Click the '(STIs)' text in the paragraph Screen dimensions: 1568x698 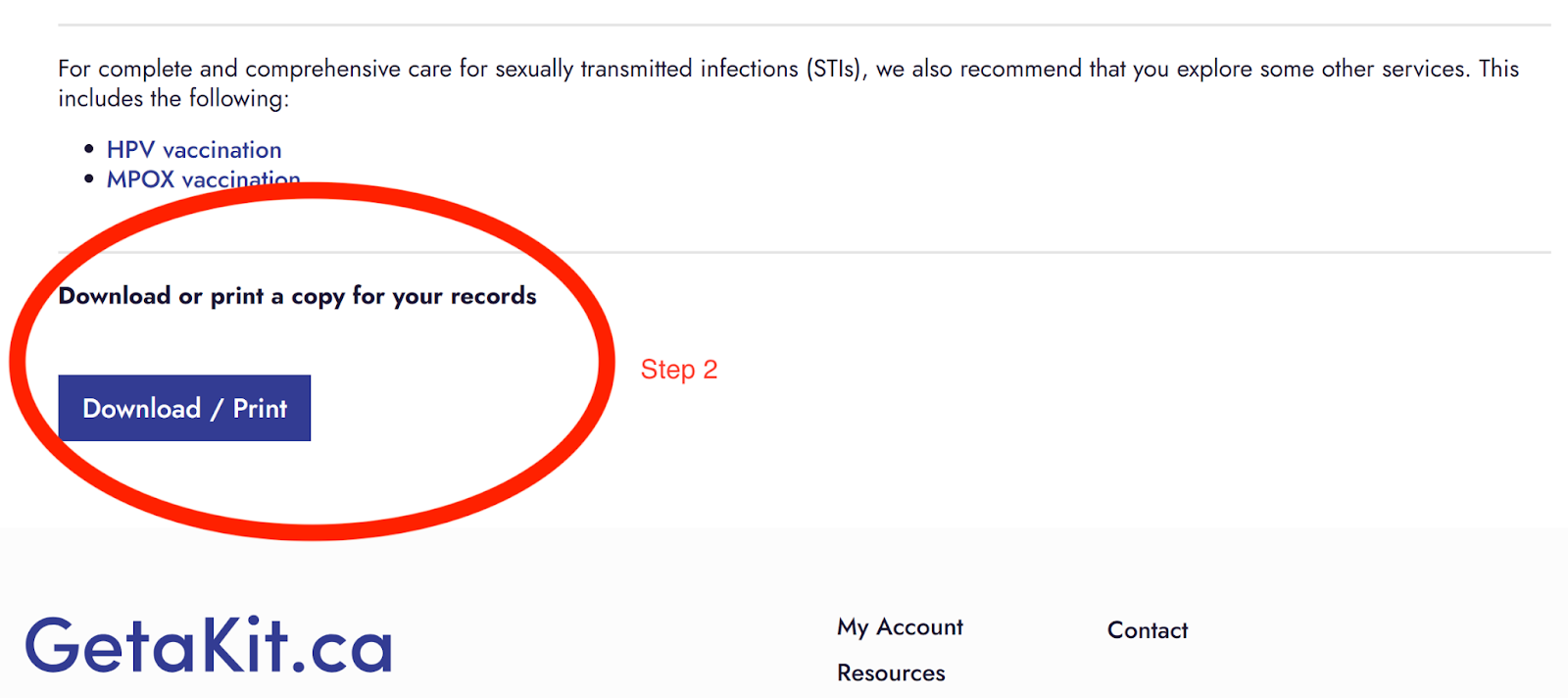[836, 70]
